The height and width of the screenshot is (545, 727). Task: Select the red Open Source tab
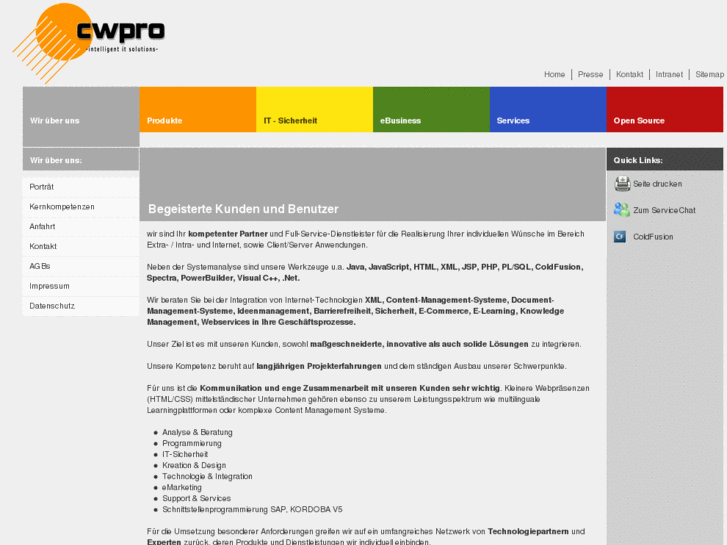[x=665, y=109]
